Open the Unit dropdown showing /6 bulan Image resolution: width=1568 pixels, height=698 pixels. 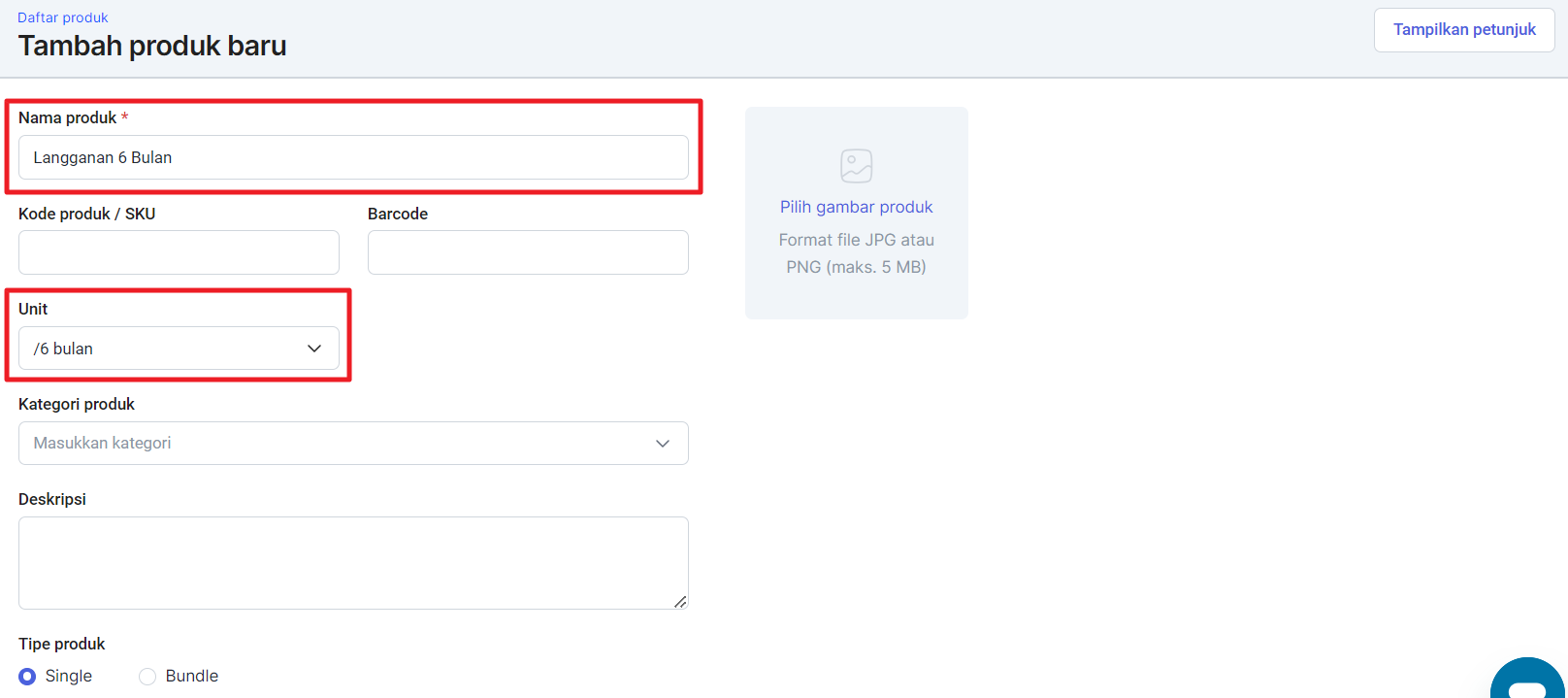tap(165, 349)
